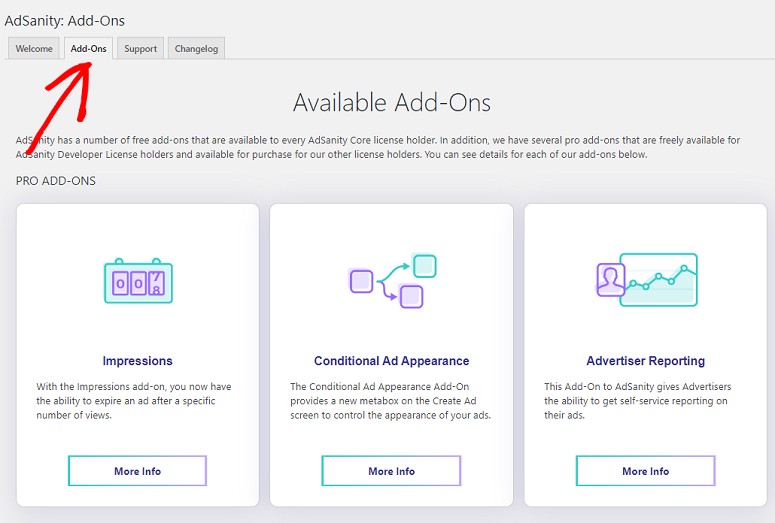This screenshot has width=775, height=523.
Task: Click the Impressions add-on description text
Action: click(x=134, y=401)
